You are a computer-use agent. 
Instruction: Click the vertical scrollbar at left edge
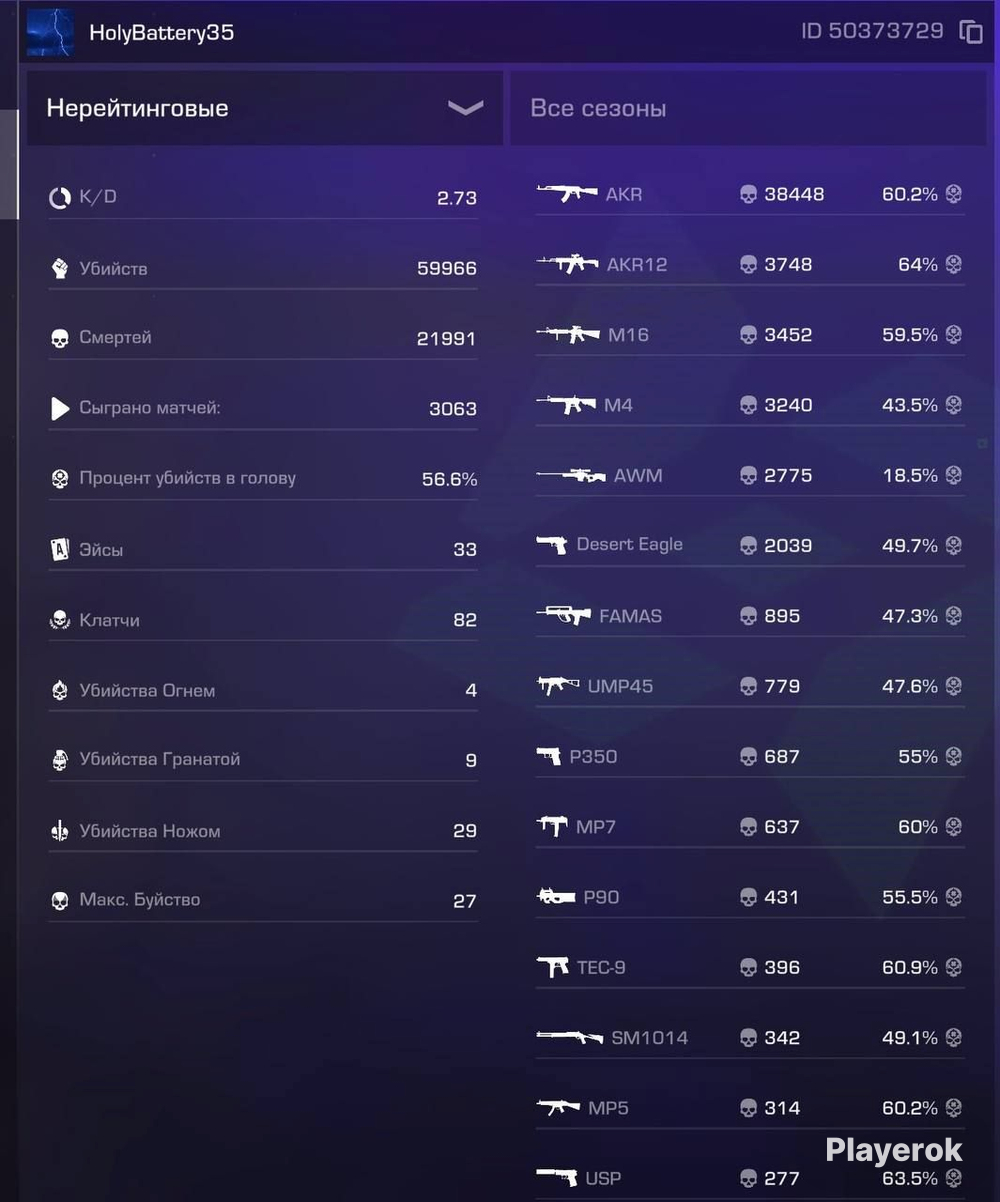(x=9, y=165)
